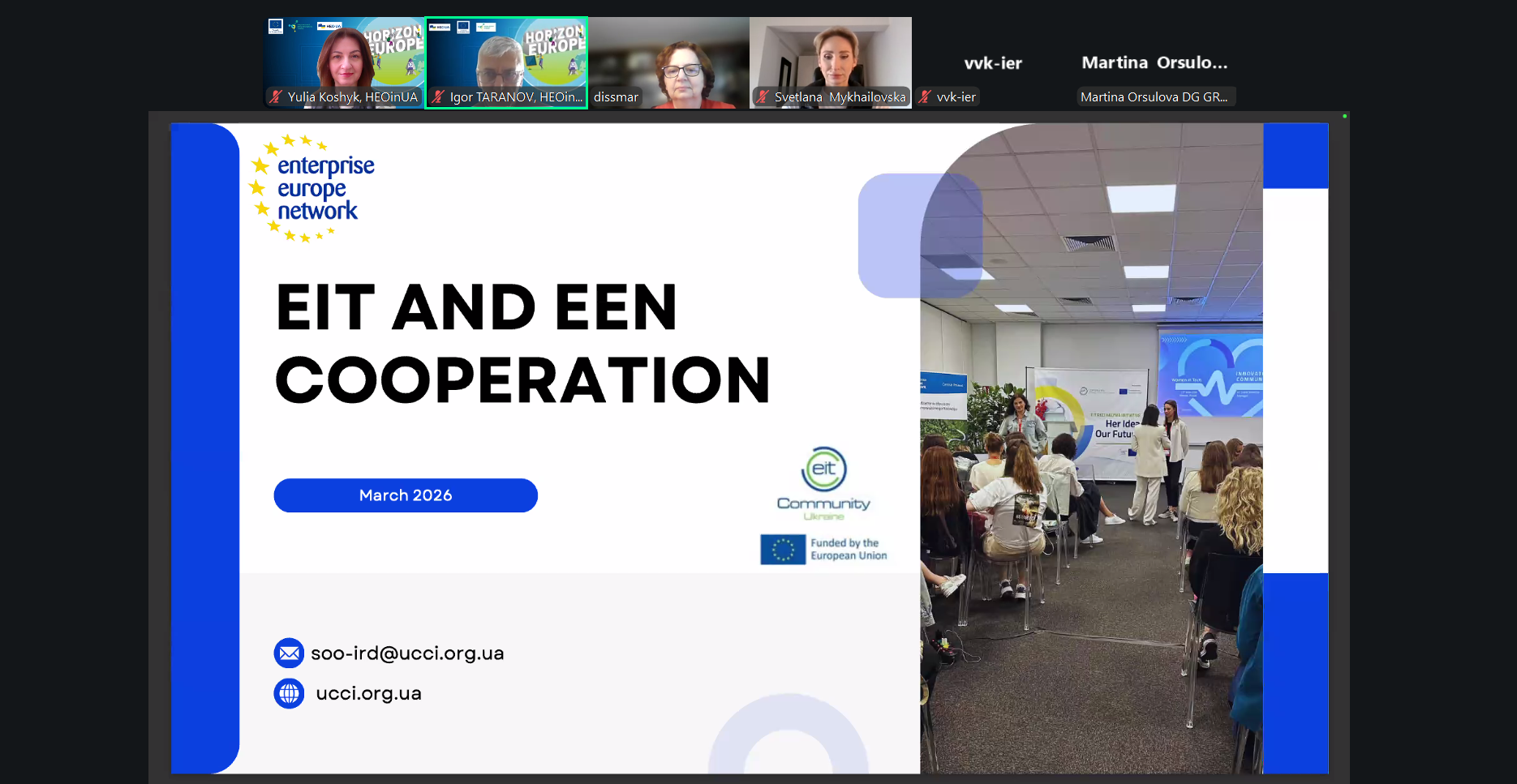This screenshot has height=784, width=1517.
Task: Click Yulia Koshyk's muted microphone icon
Action: coord(276,97)
